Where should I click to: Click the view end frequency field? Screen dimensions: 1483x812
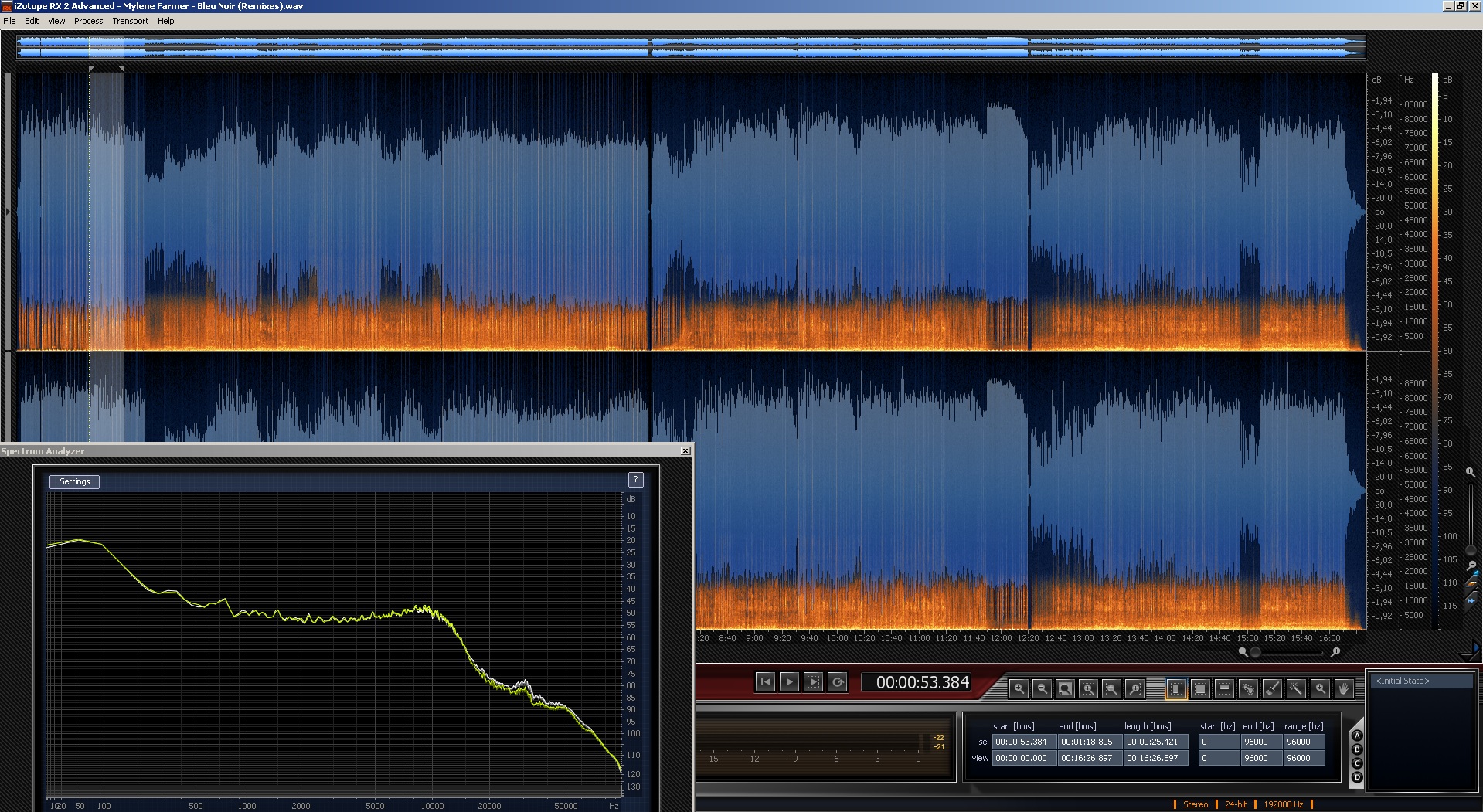(x=1260, y=758)
